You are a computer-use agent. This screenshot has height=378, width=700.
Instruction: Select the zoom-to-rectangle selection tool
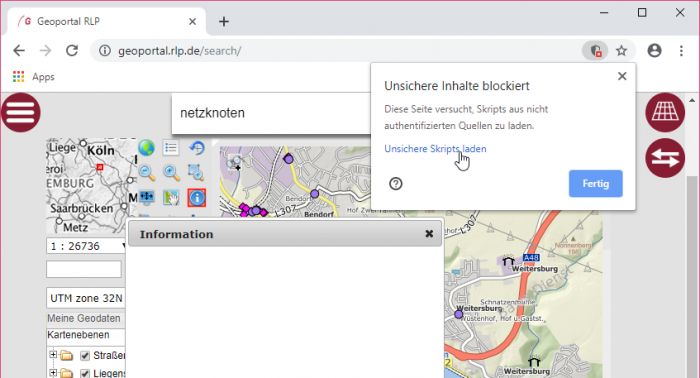(196, 173)
